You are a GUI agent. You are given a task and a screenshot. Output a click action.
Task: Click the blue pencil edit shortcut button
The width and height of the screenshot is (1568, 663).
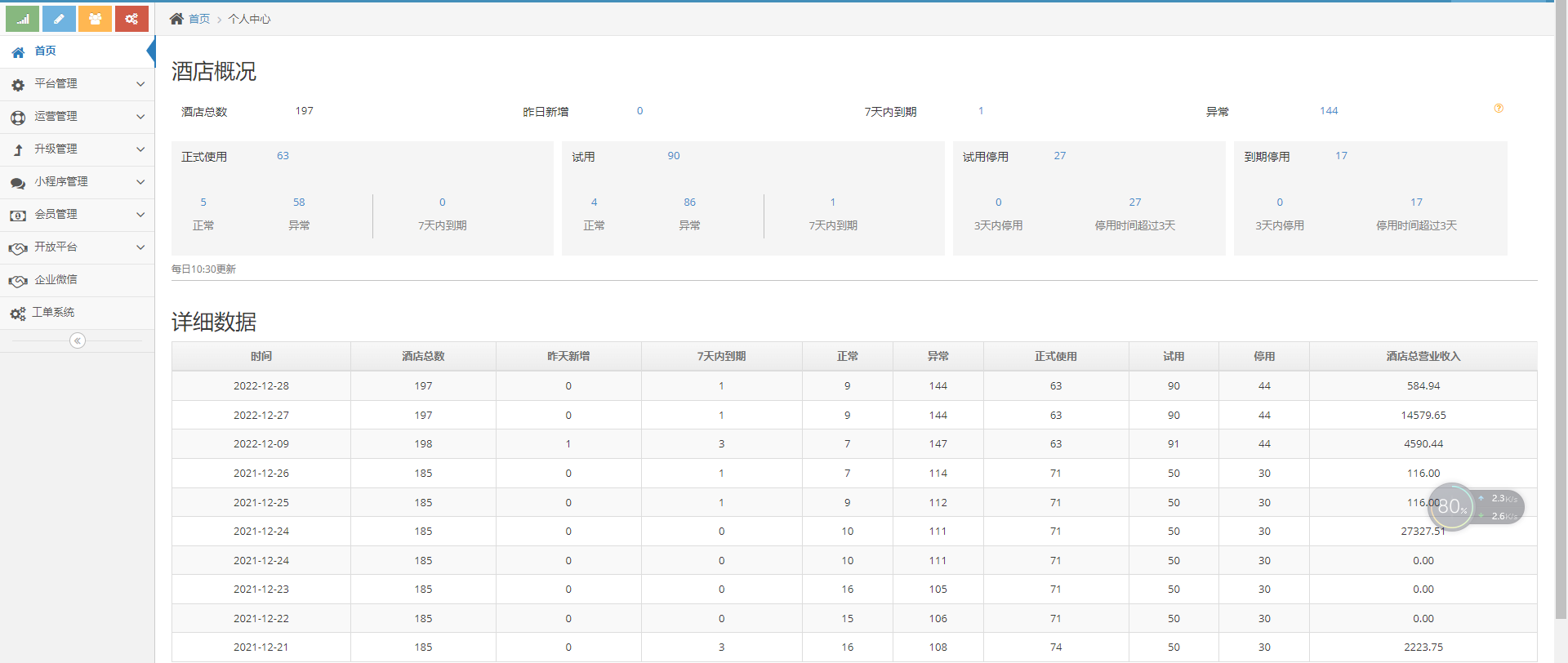tap(59, 19)
